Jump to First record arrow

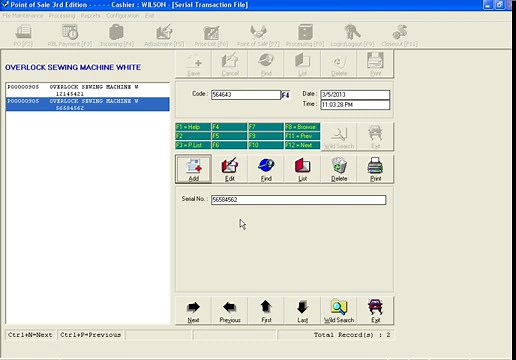pos(266,311)
